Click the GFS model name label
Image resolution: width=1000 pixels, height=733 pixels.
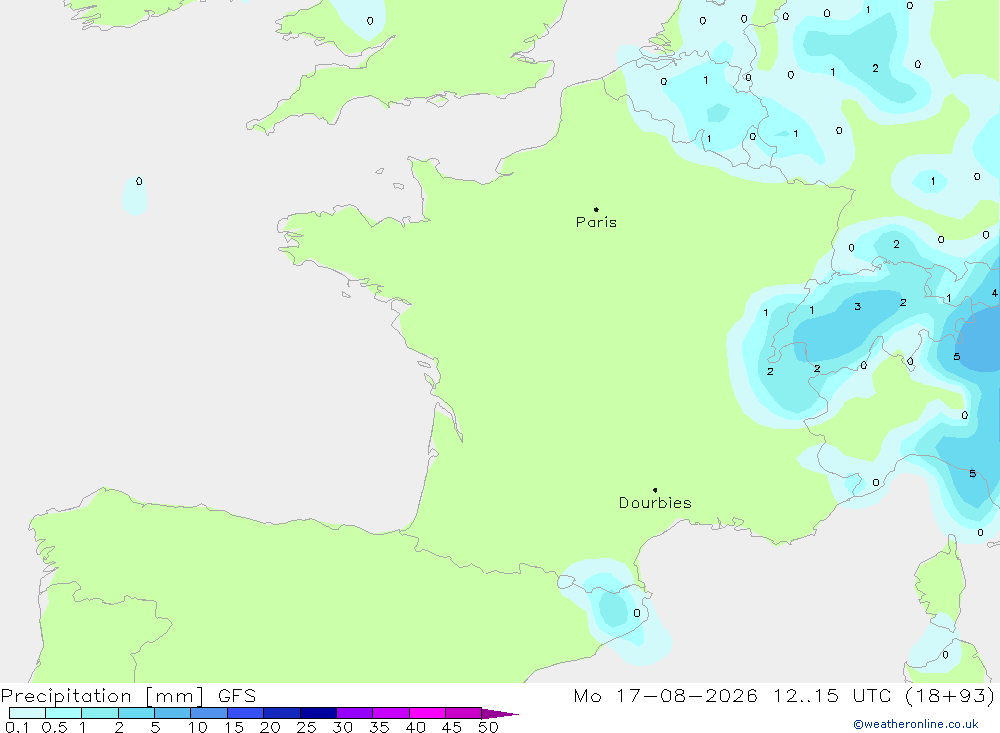tap(237, 696)
